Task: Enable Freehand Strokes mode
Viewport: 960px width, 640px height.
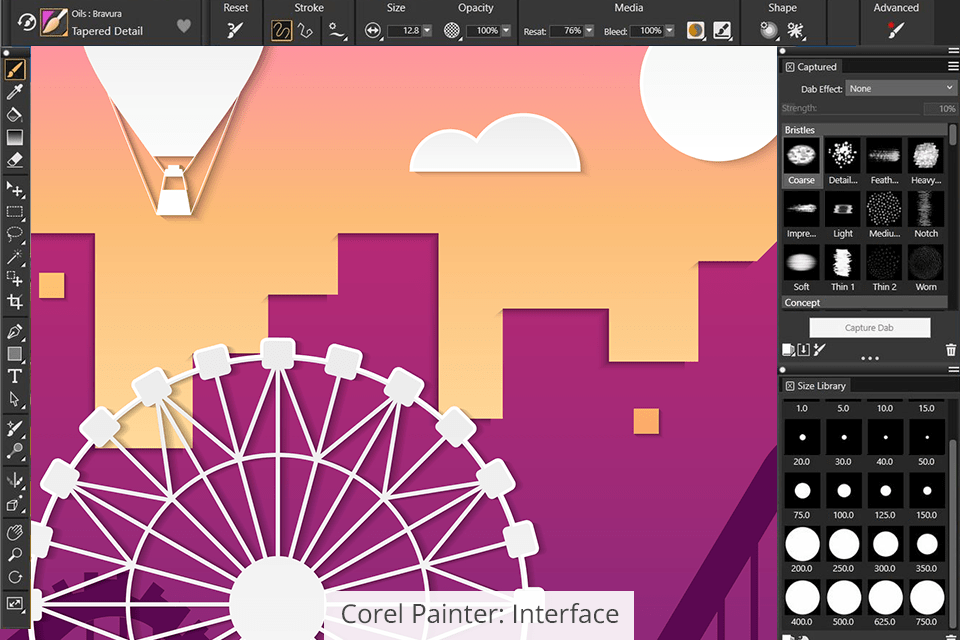Action: click(282, 30)
